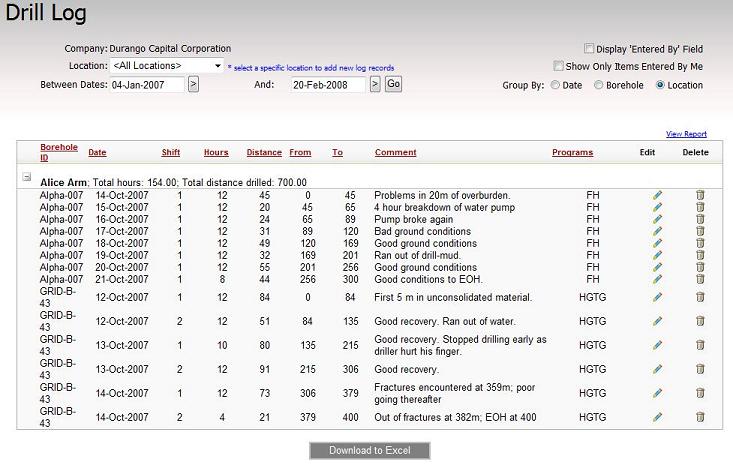Sort by Comment column header
This screenshot has height=471, width=733.
click(x=395, y=152)
